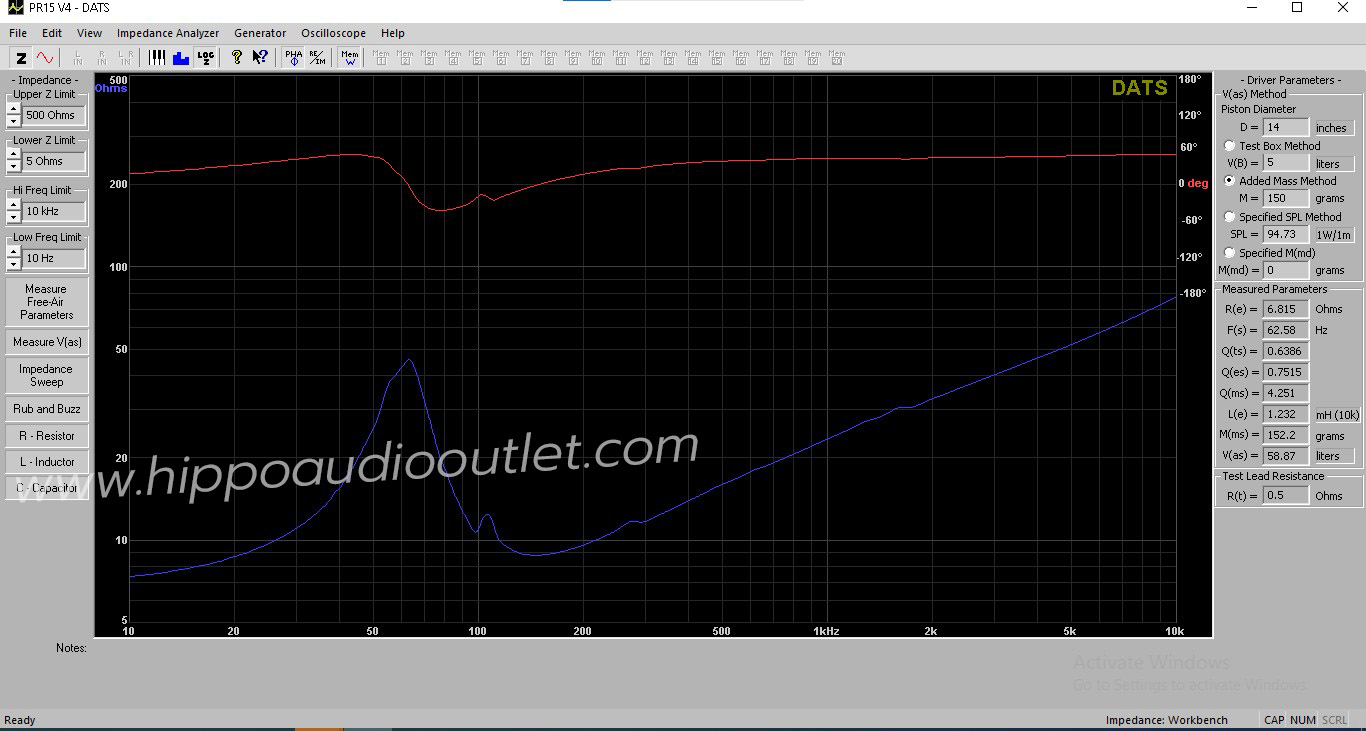Click the Rub and Buzz button
This screenshot has height=731, width=1366.
(46, 409)
